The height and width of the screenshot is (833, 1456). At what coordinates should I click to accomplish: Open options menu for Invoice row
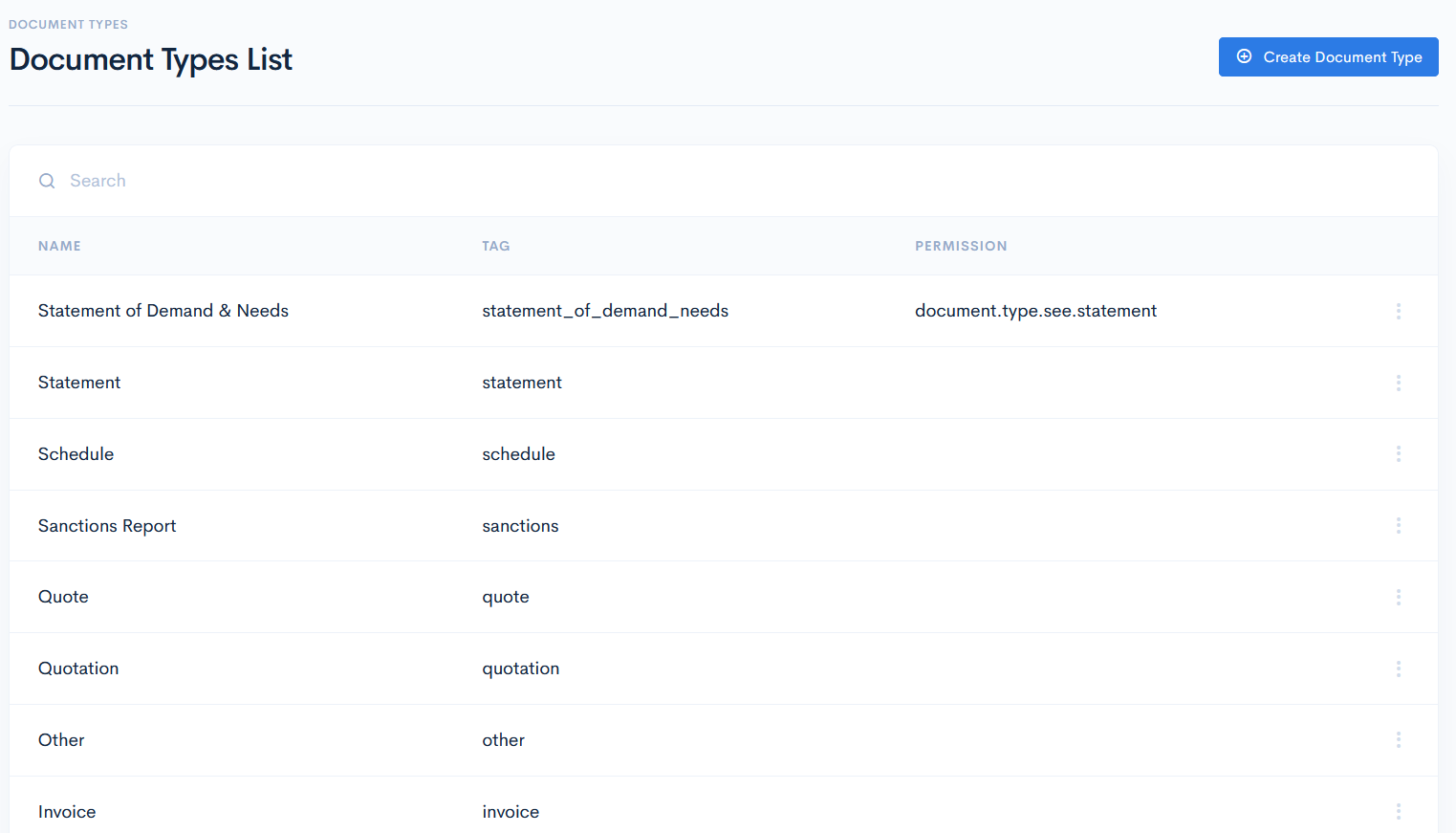(1398, 811)
